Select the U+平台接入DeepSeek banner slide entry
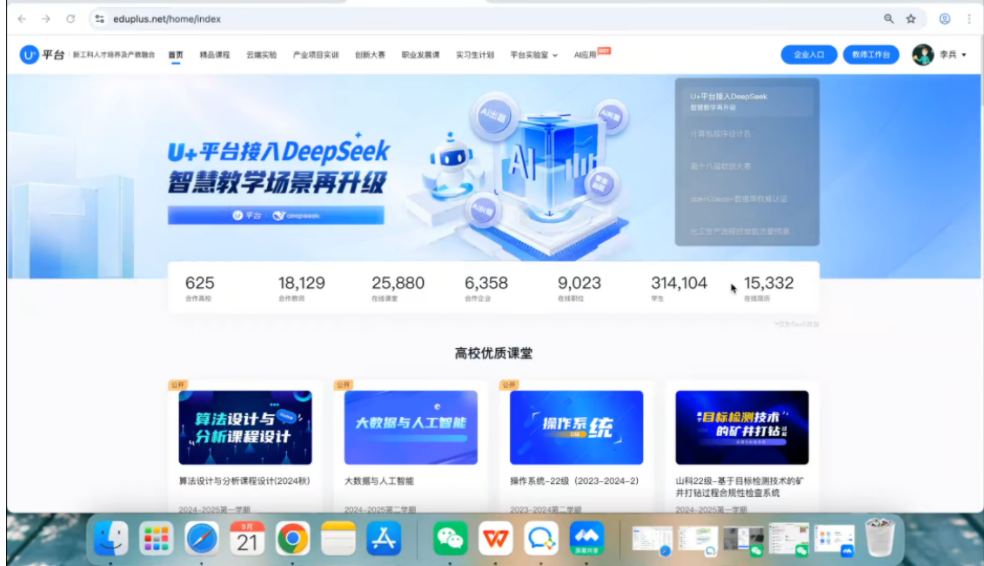The image size is (984, 566). pyautogui.click(x=747, y=101)
